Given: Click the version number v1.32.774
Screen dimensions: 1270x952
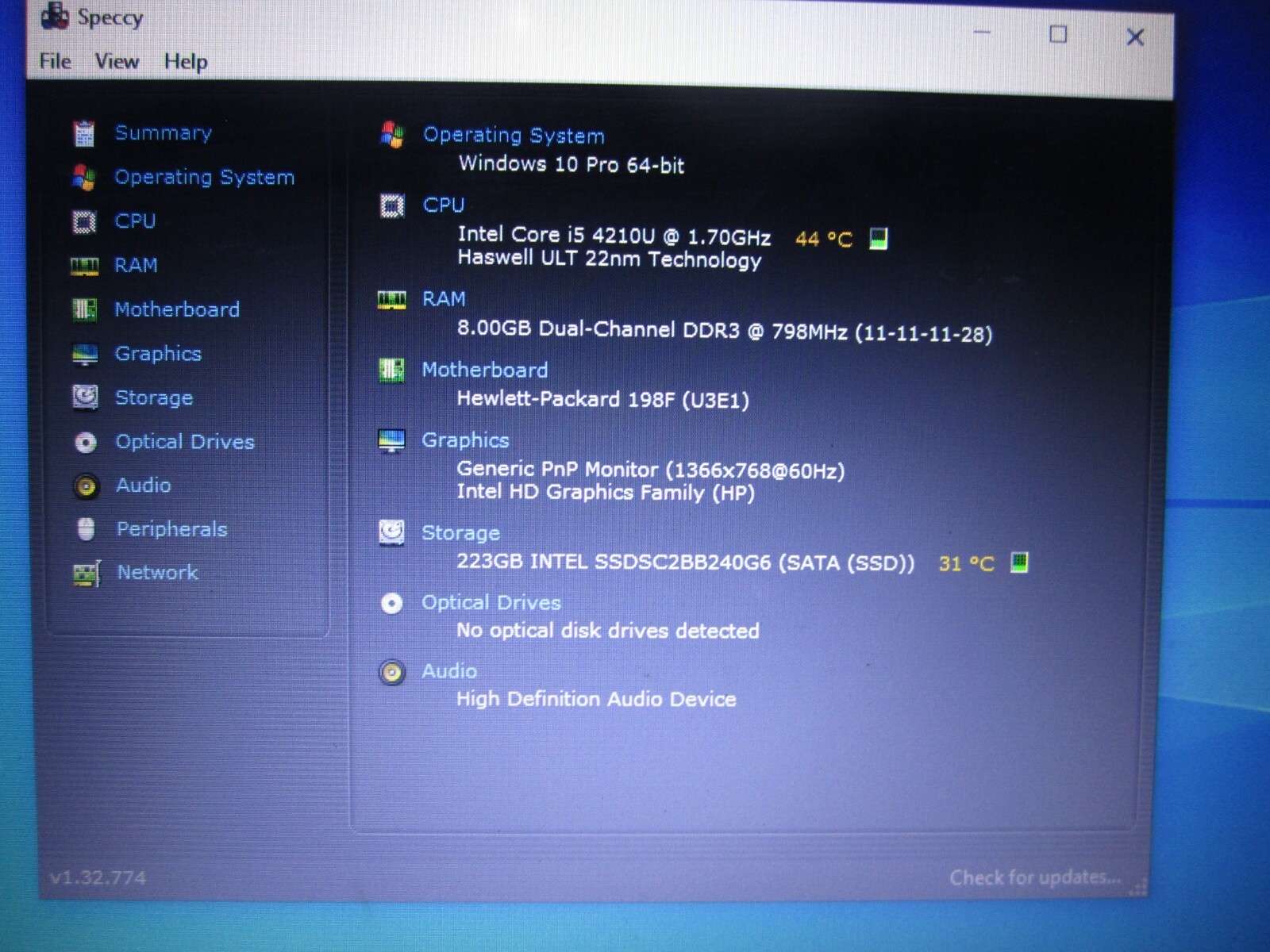Looking at the screenshot, I should [98, 878].
